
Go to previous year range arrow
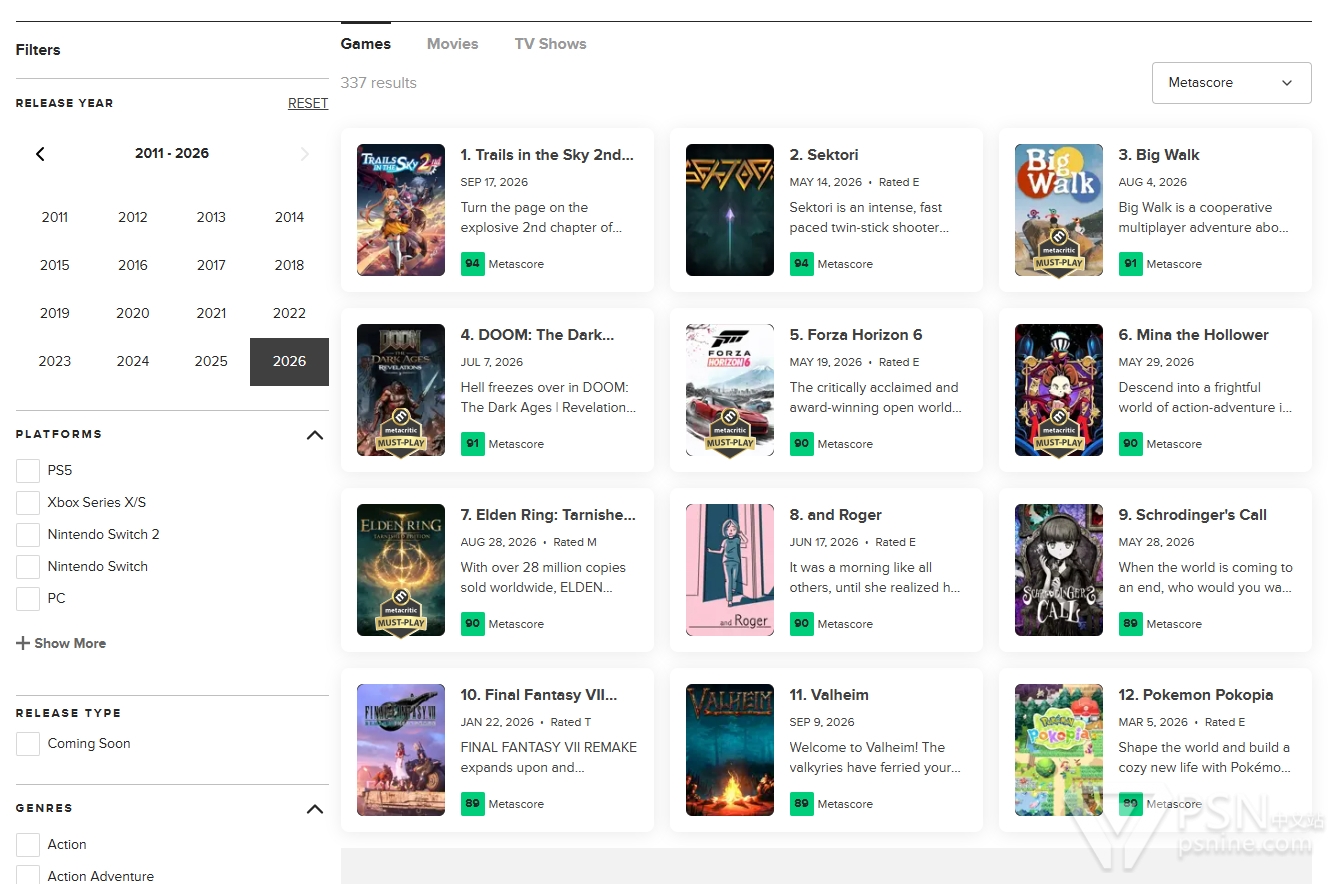[x=40, y=154]
